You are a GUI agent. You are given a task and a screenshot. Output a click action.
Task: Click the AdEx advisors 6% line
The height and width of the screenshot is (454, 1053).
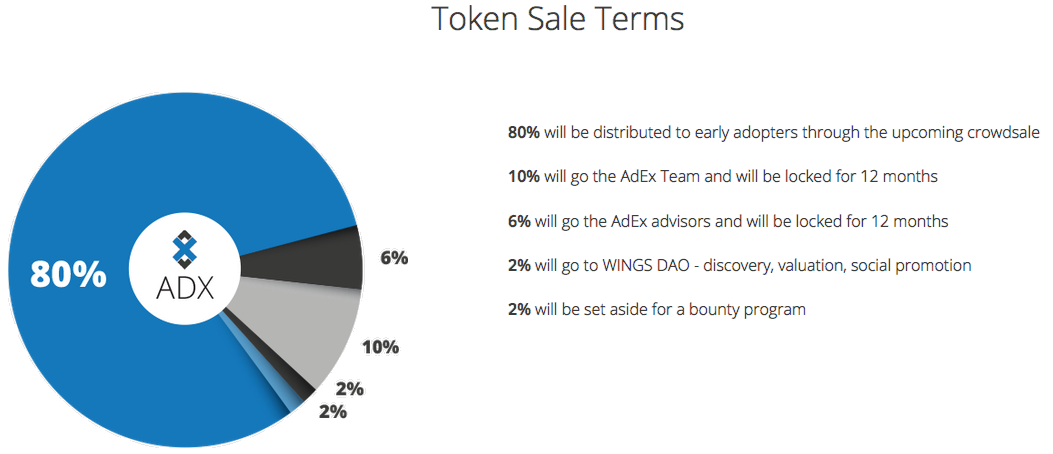point(728,222)
